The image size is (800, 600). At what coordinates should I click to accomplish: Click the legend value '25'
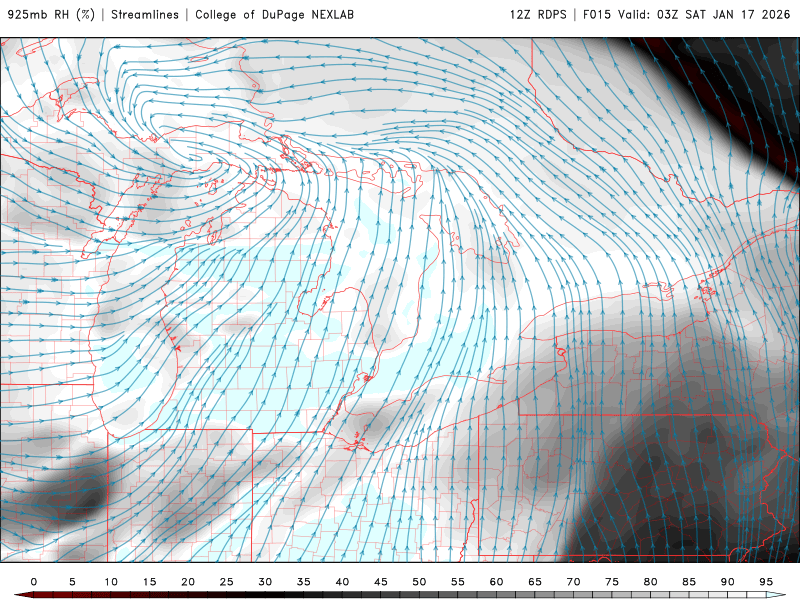[227, 582]
